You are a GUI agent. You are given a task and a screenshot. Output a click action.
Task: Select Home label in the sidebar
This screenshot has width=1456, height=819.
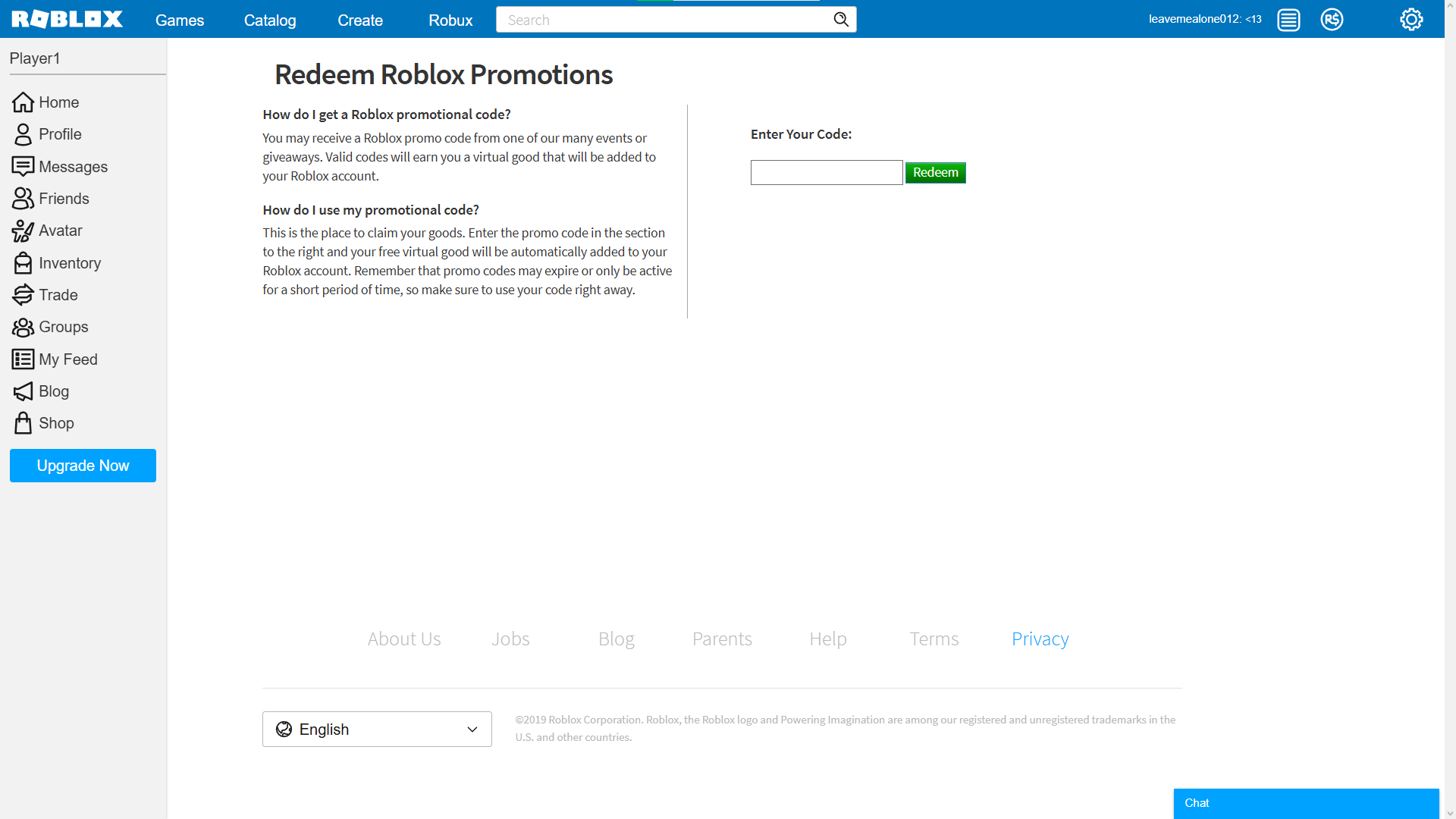tap(59, 102)
